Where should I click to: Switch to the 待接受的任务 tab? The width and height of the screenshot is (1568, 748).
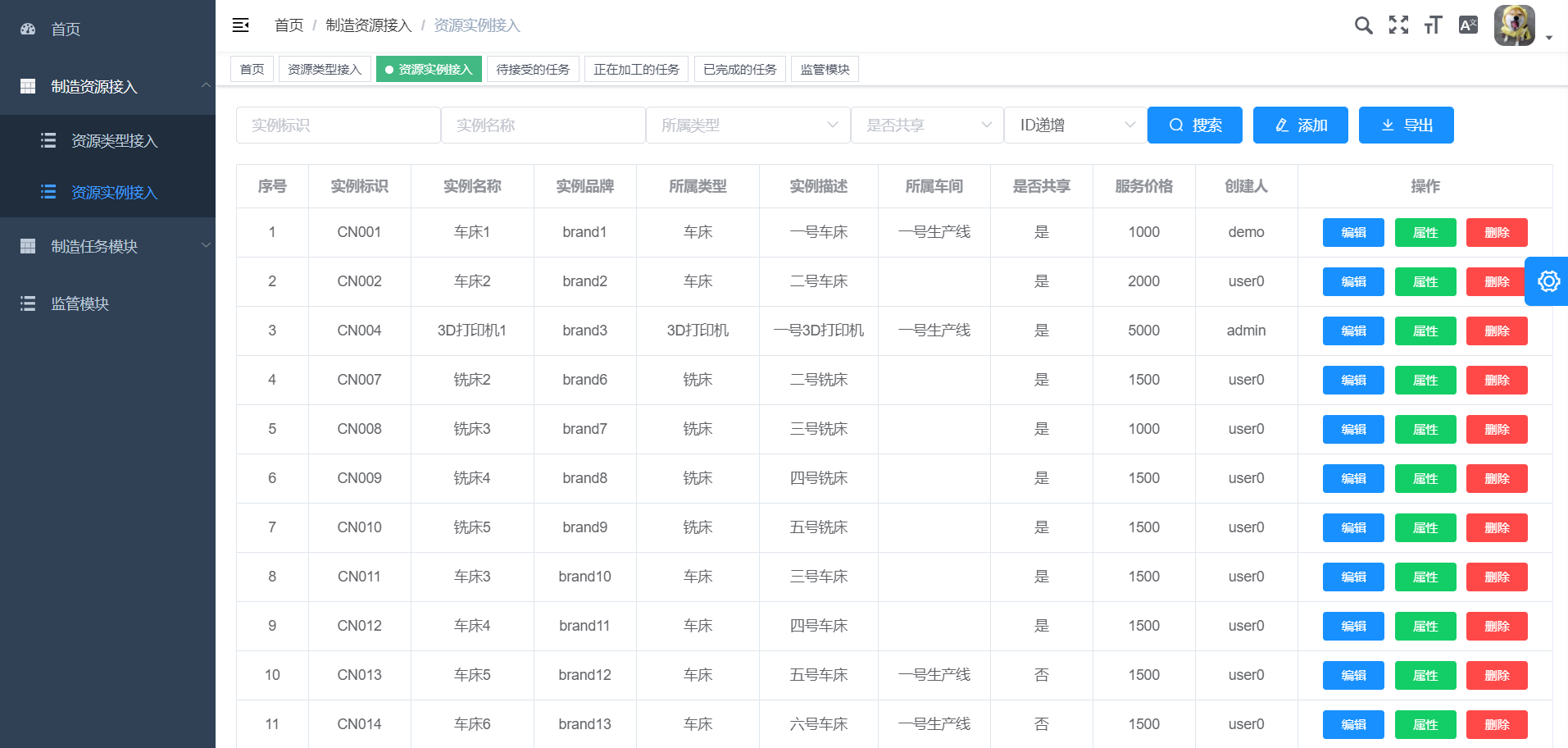pyautogui.click(x=533, y=70)
